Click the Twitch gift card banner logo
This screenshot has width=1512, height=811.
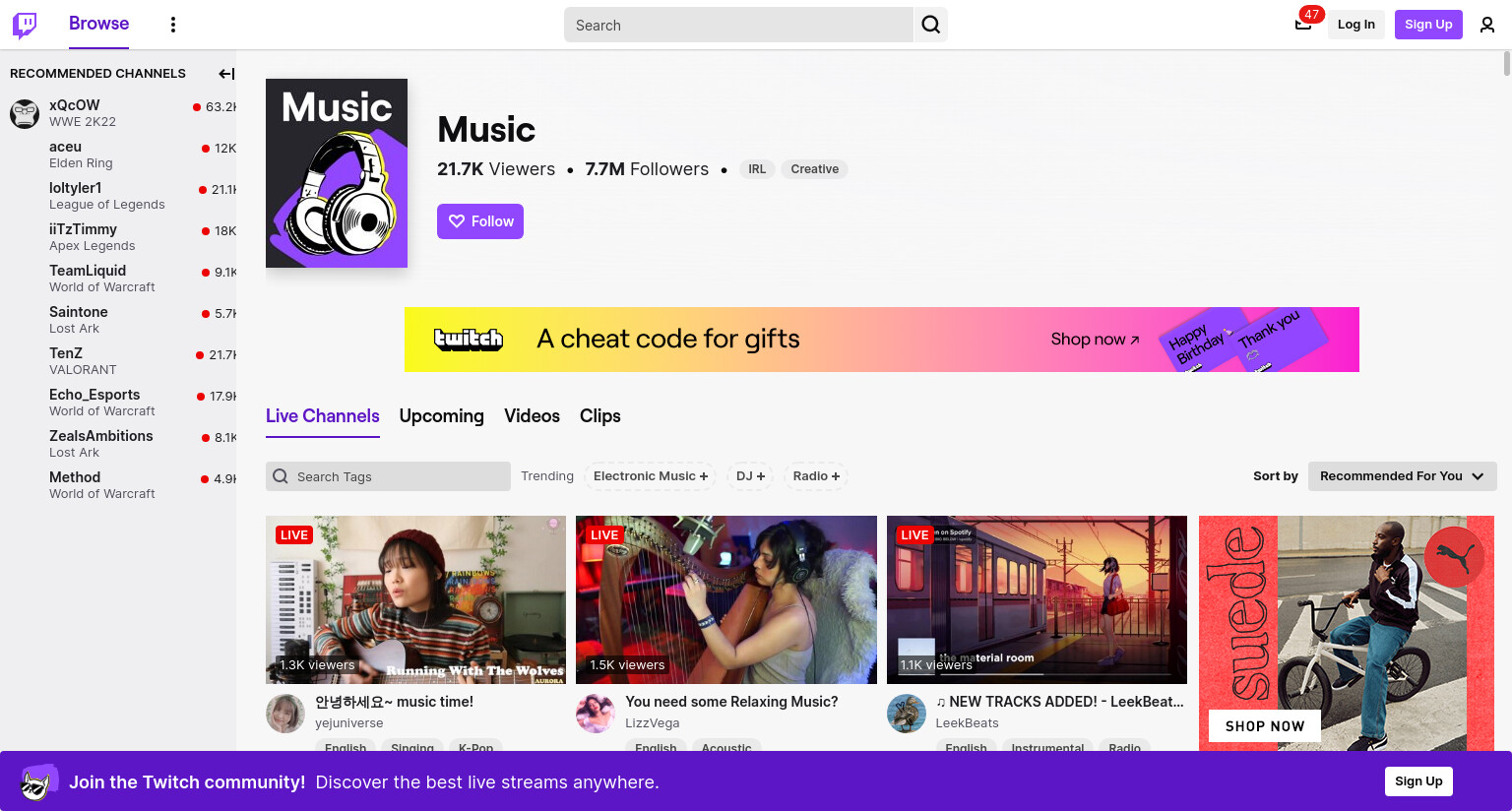pos(469,340)
